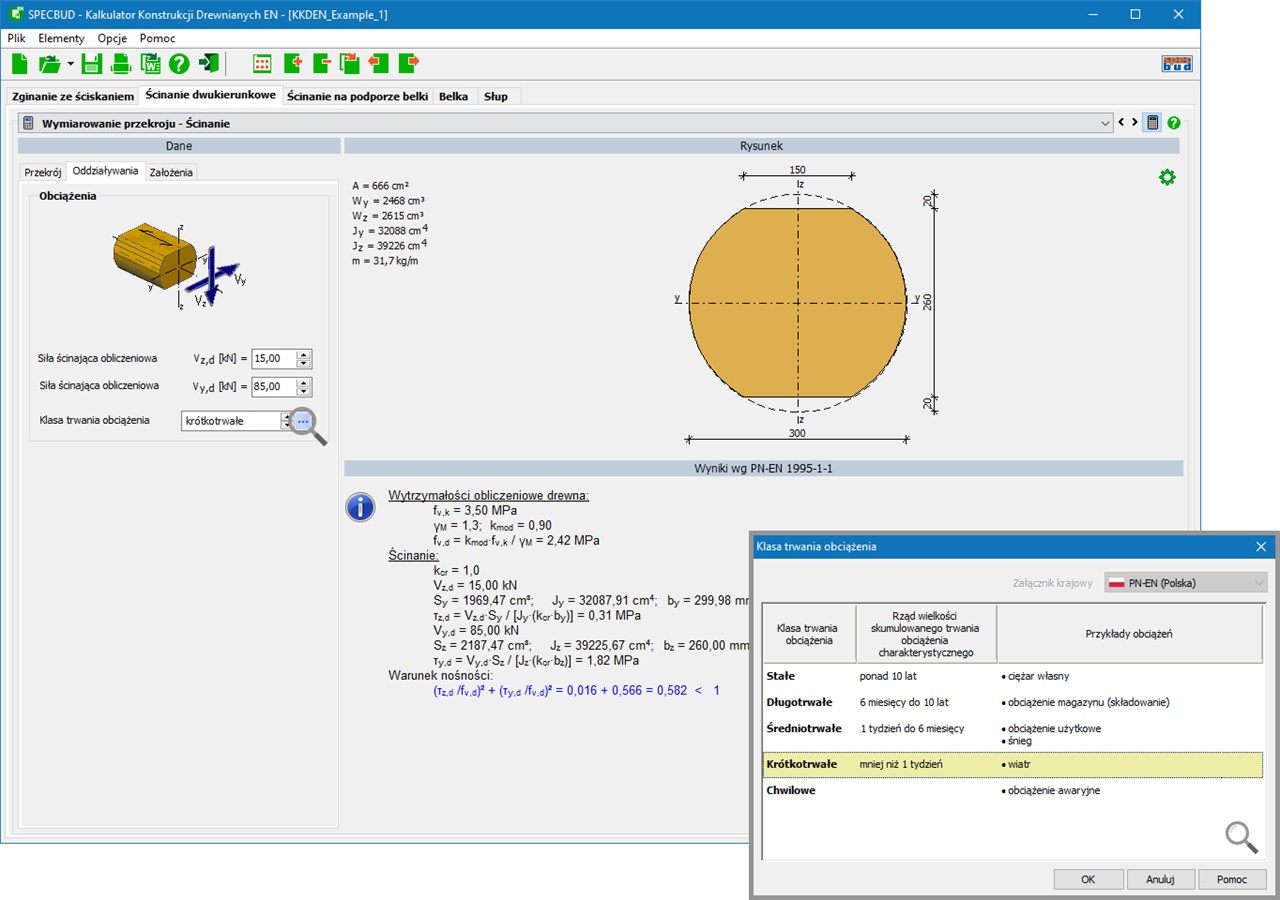Viewport: 1280px width, 900px height.
Task: Click the add element plus icon
Action: (293, 64)
